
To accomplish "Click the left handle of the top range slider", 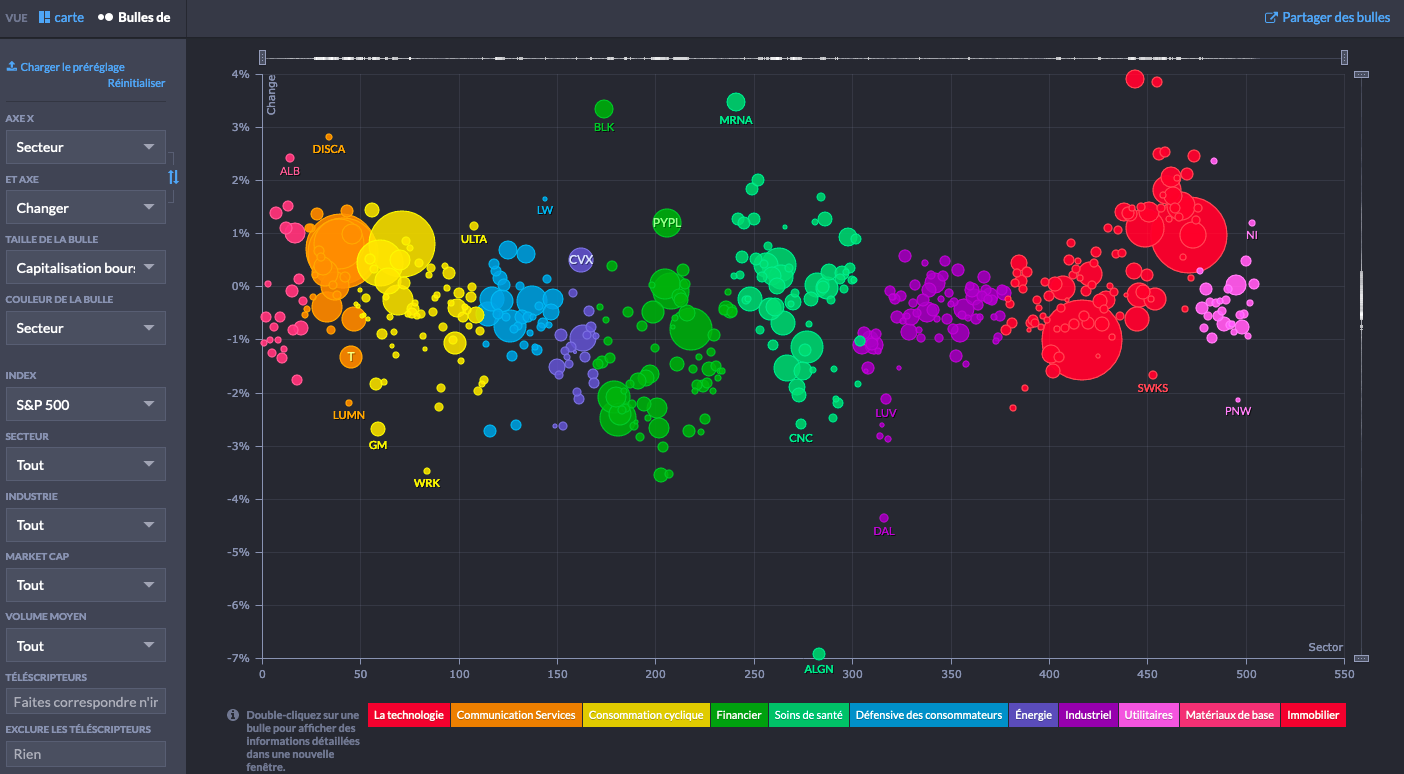I will click(263, 58).
